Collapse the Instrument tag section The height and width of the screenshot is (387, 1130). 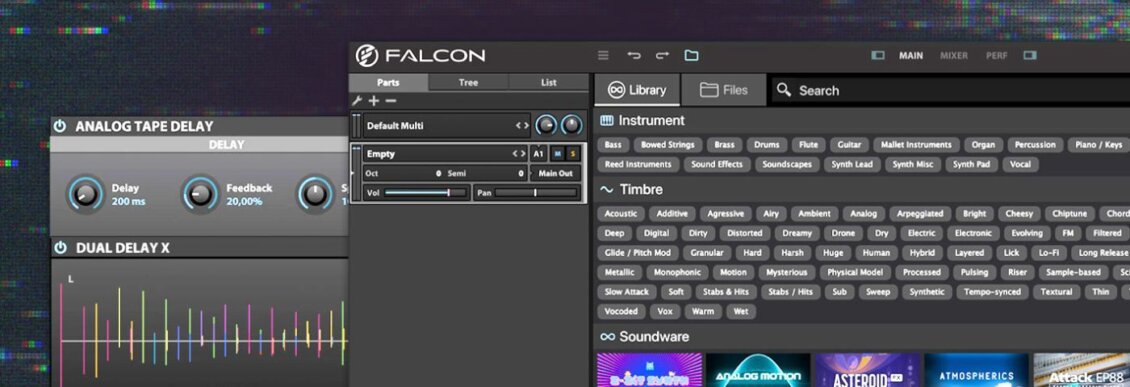click(x=607, y=121)
